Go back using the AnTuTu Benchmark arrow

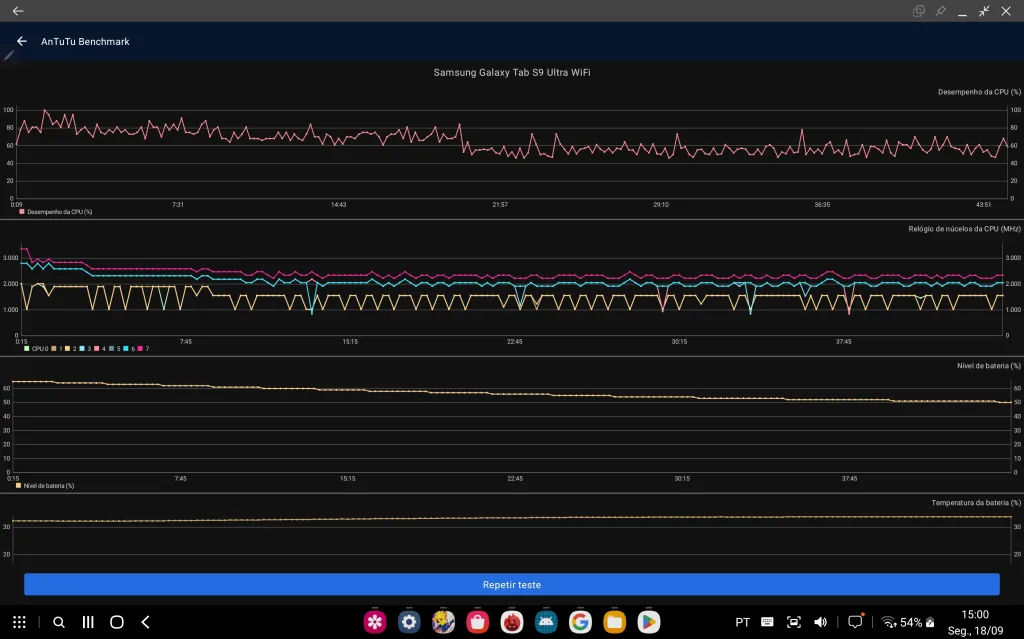[22, 42]
